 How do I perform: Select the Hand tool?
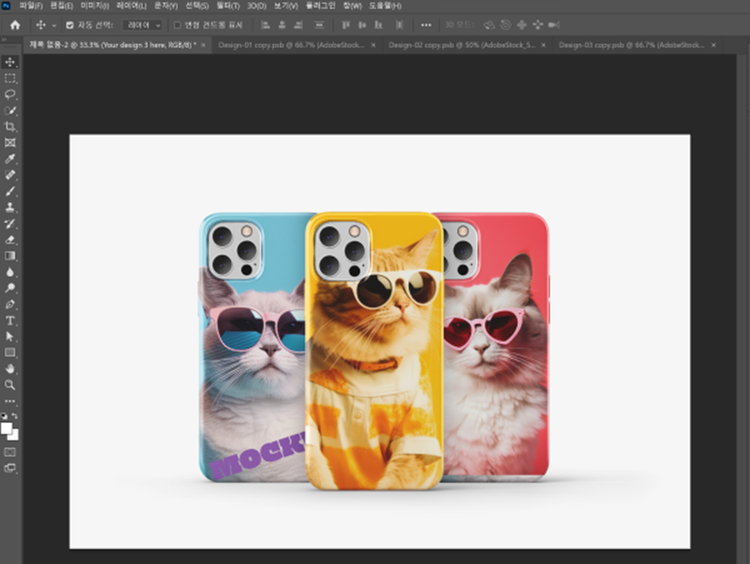[x=10, y=369]
